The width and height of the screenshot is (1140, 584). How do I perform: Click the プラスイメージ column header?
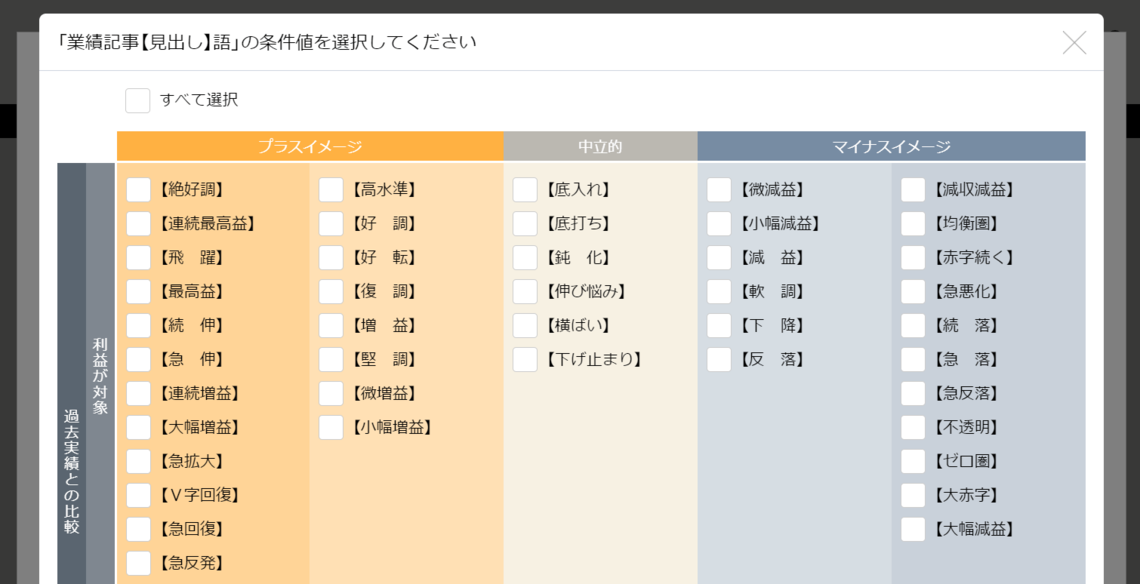click(x=310, y=146)
